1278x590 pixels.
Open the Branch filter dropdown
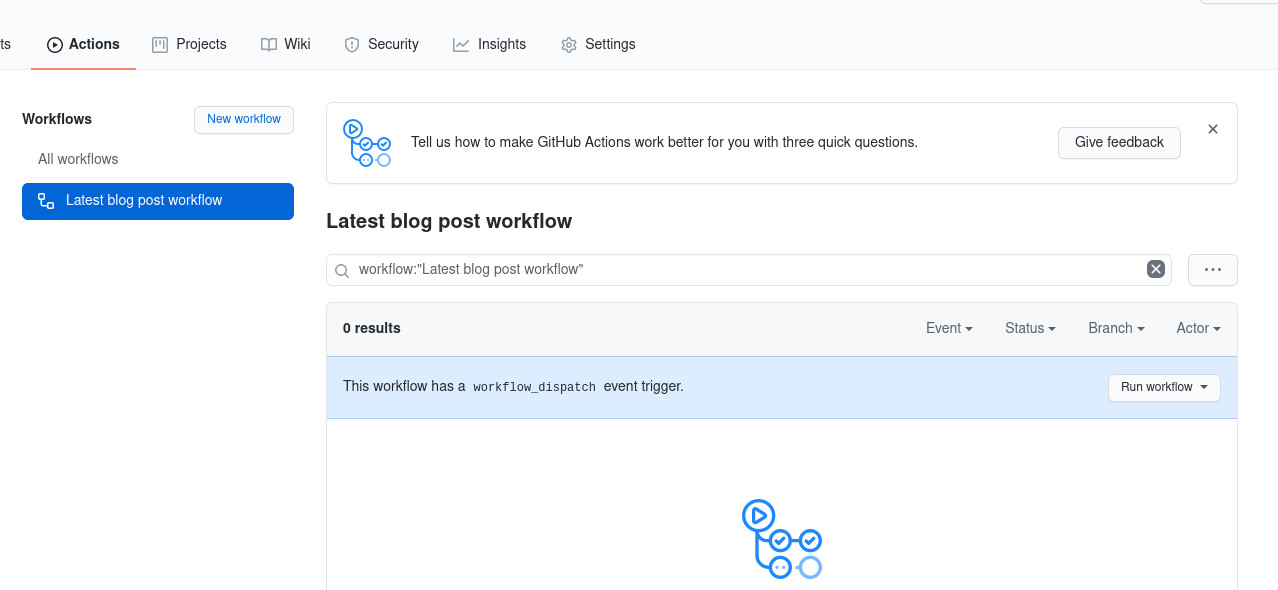coord(1115,328)
